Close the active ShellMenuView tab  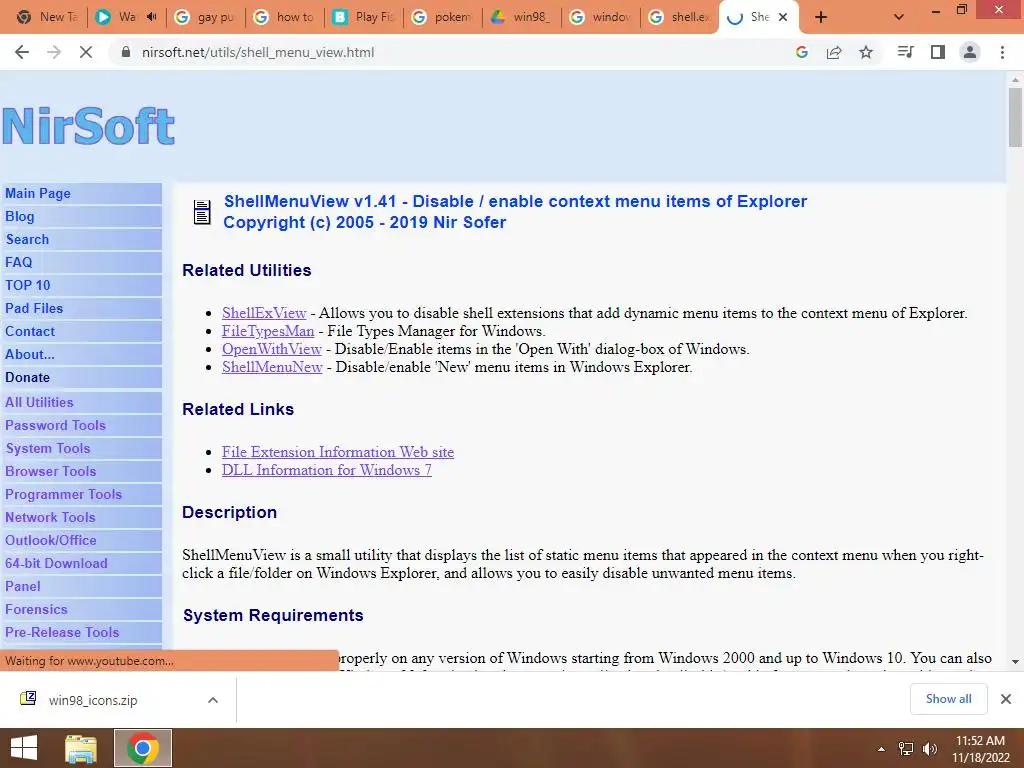783,17
